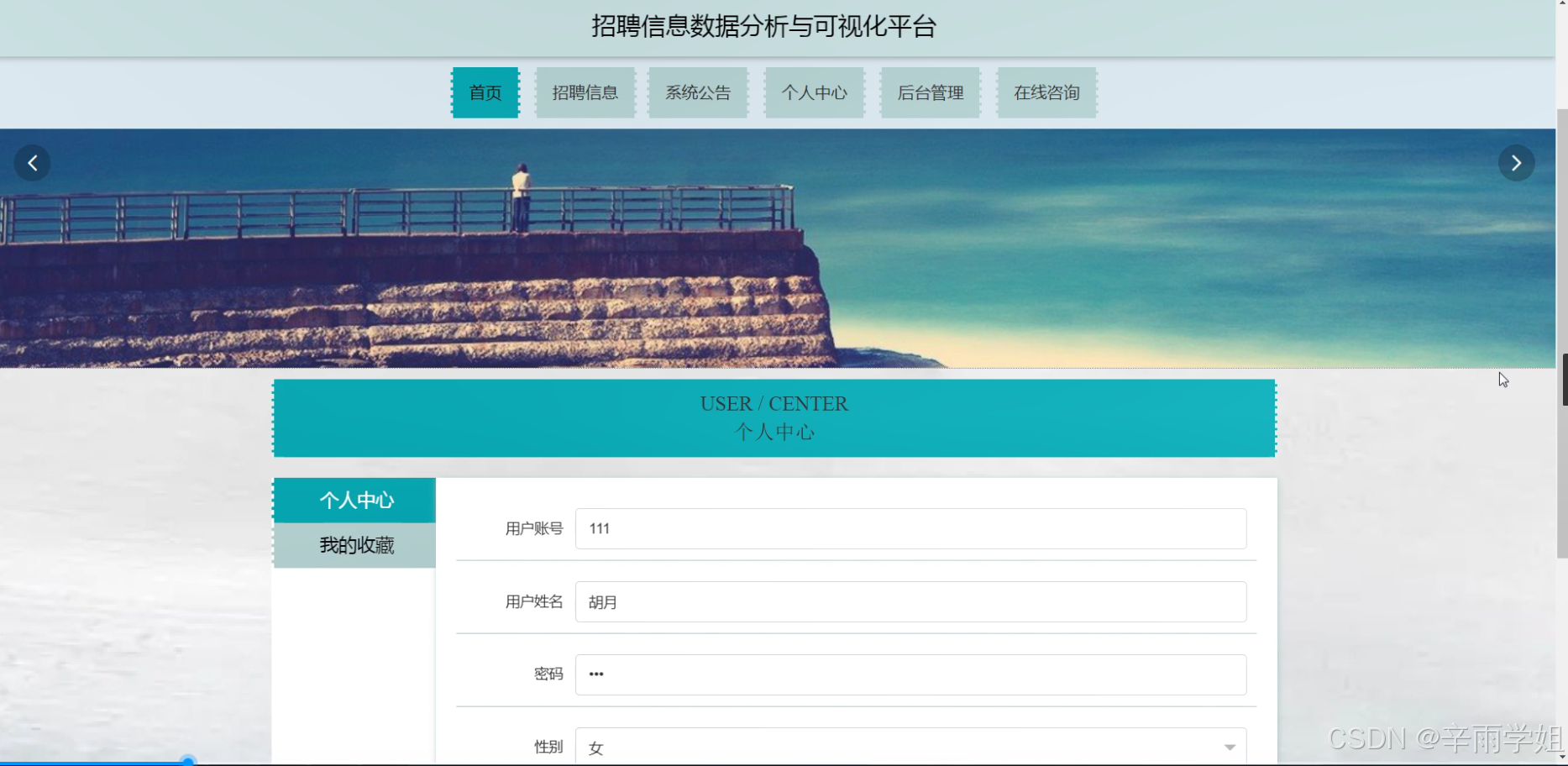The image size is (1568, 766).
Task: Click the USER / CENTER banner
Action: tap(774, 417)
